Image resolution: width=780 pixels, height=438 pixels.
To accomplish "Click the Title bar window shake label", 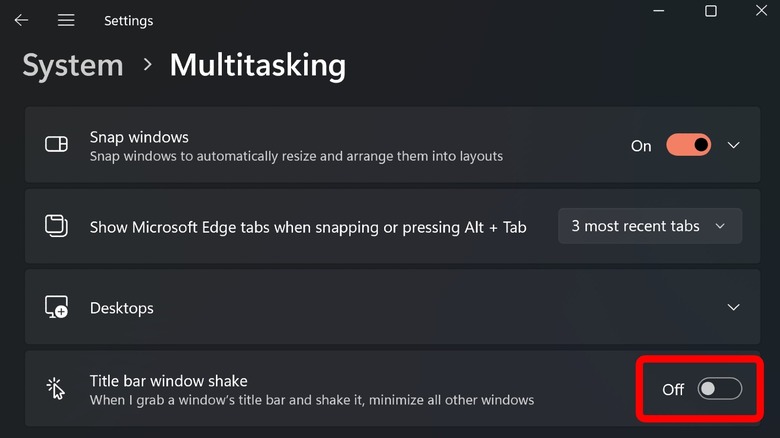I will pos(169,380).
